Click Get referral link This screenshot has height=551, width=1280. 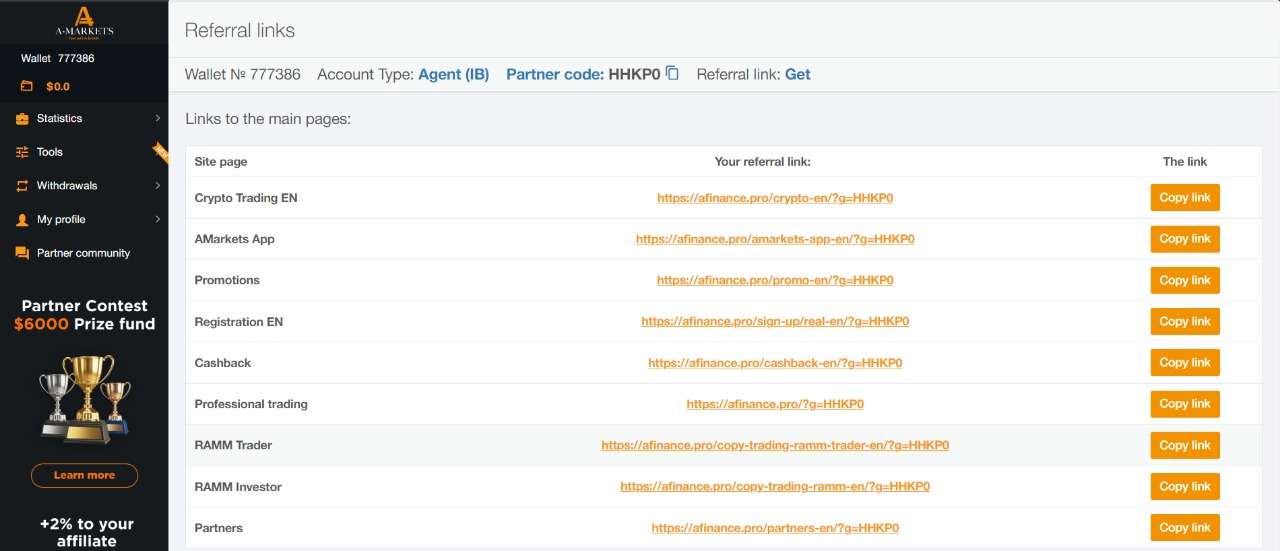[x=797, y=74]
